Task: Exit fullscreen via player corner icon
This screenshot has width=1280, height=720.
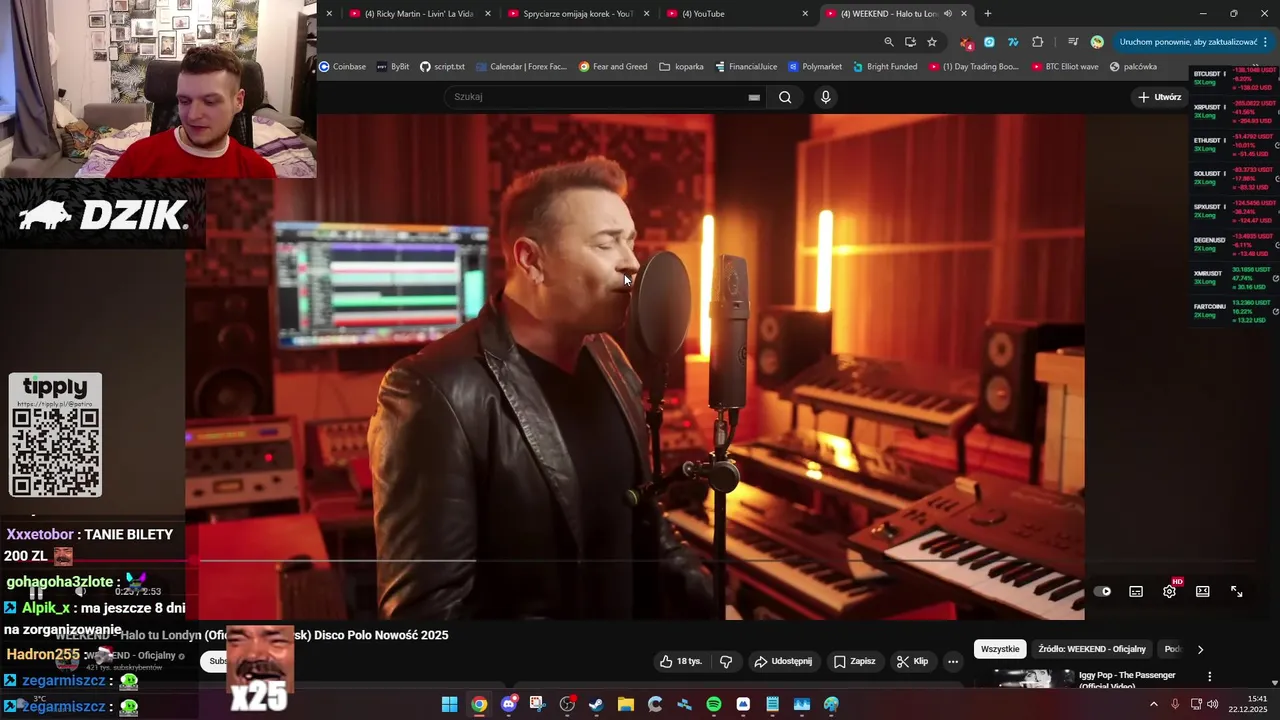Action: click(1236, 591)
